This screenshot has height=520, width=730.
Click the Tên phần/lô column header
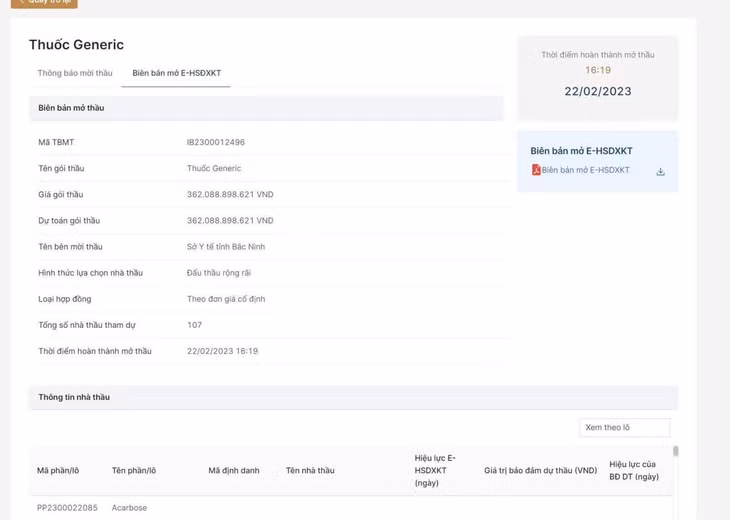134,470
